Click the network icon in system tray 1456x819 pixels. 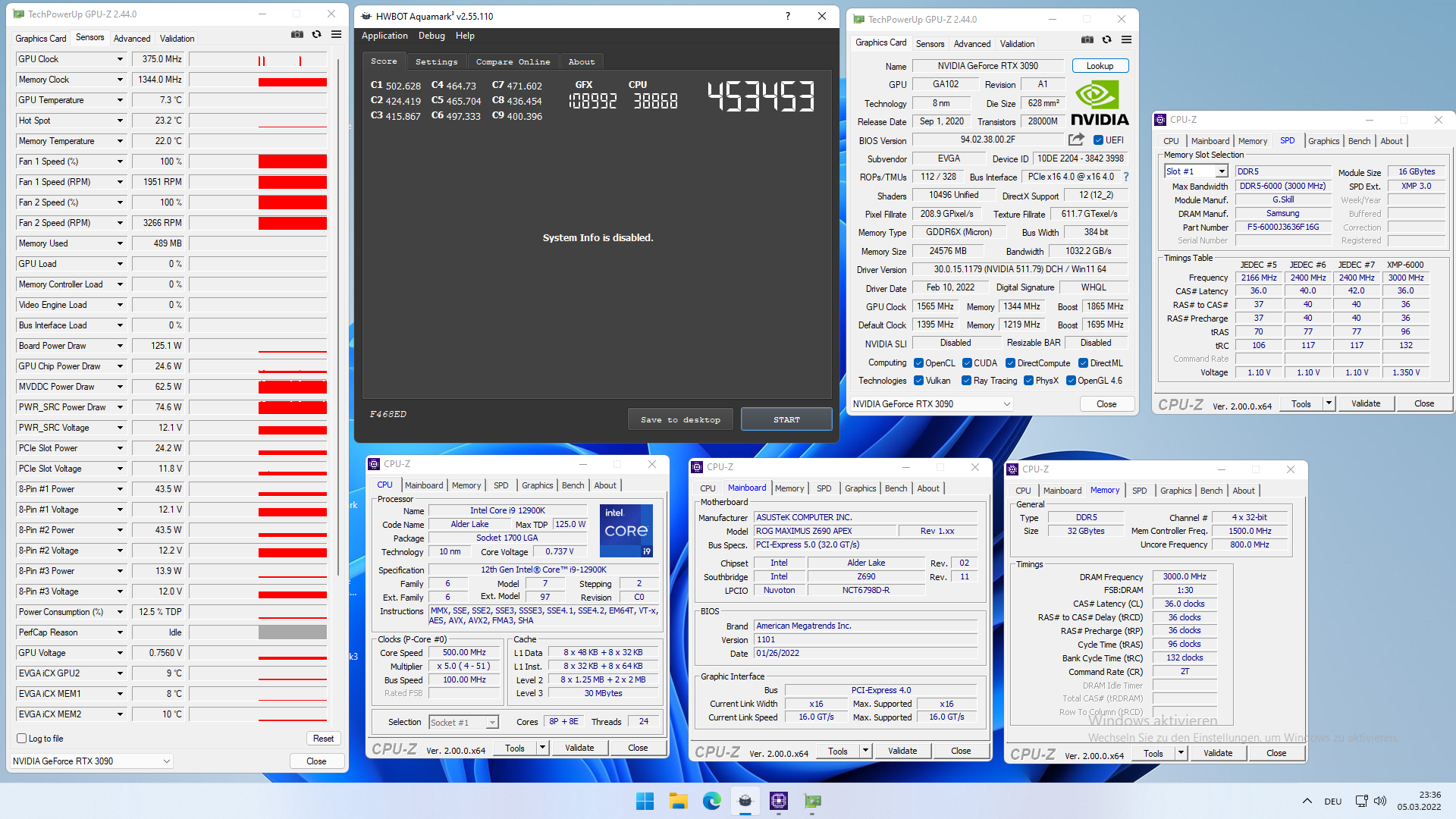[x=1361, y=801]
